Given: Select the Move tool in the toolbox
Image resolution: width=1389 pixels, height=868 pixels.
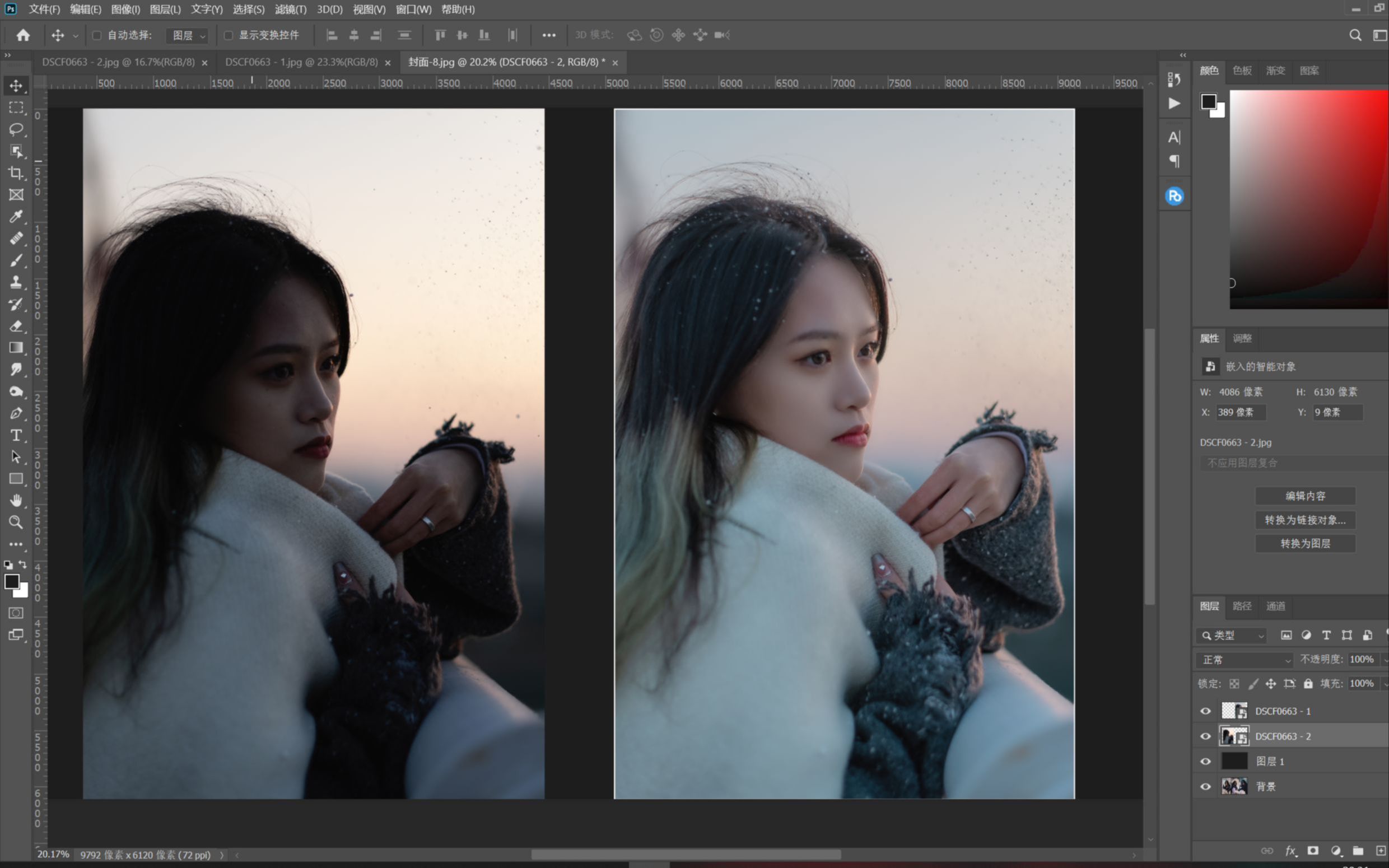Looking at the screenshot, I should pos(16,86).
